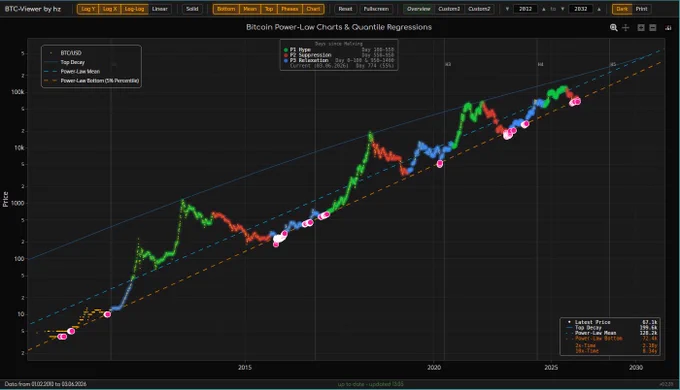The image size is (680, 390).
Task: Click the end year field showing 2032
Action: [581, 9]
